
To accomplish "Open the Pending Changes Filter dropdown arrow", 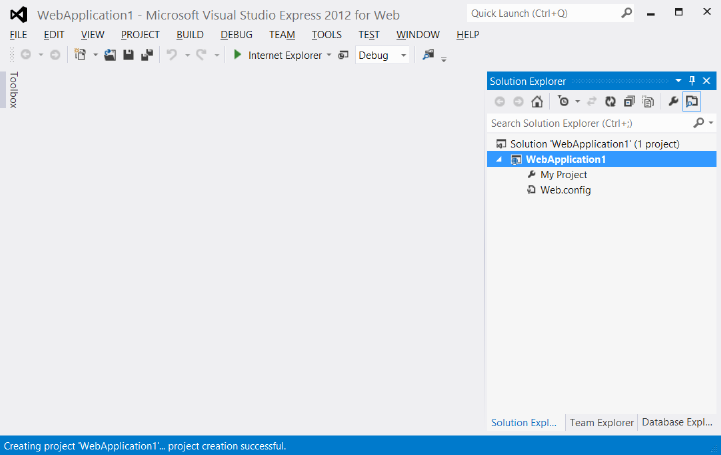I will (x=578, y=102).
